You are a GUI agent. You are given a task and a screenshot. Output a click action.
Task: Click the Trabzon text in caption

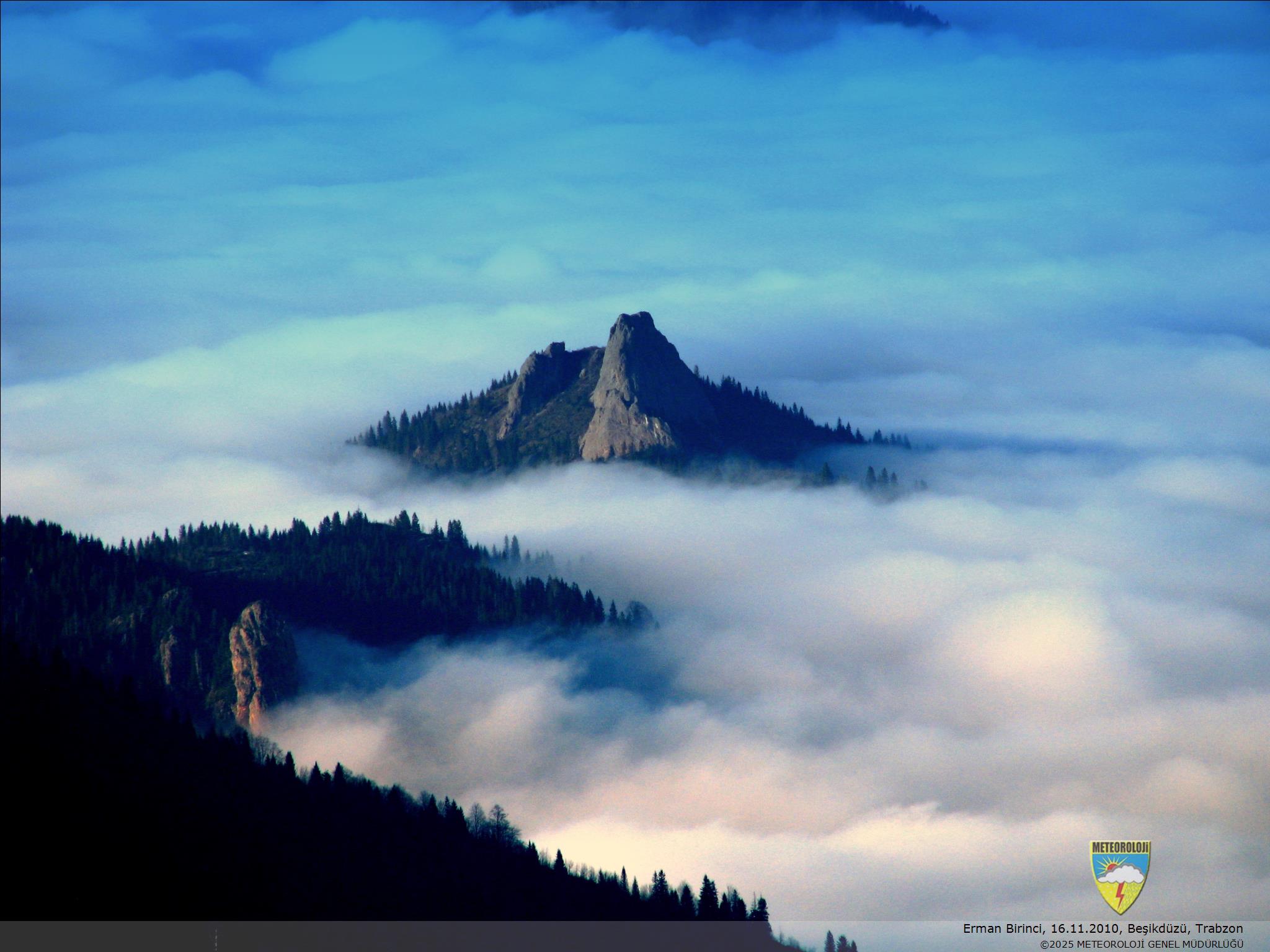(x=1220, y=929)
